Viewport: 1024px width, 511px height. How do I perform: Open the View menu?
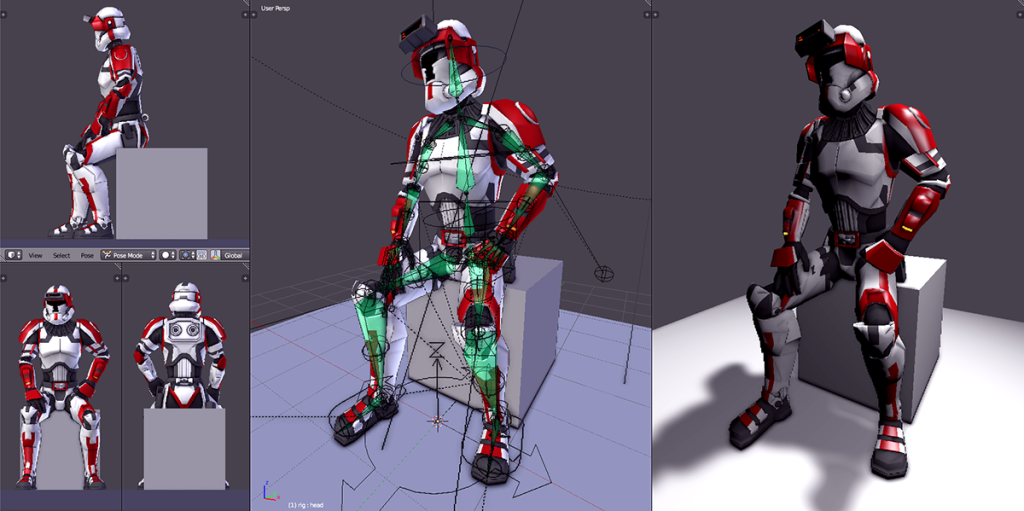pos(35,255)
